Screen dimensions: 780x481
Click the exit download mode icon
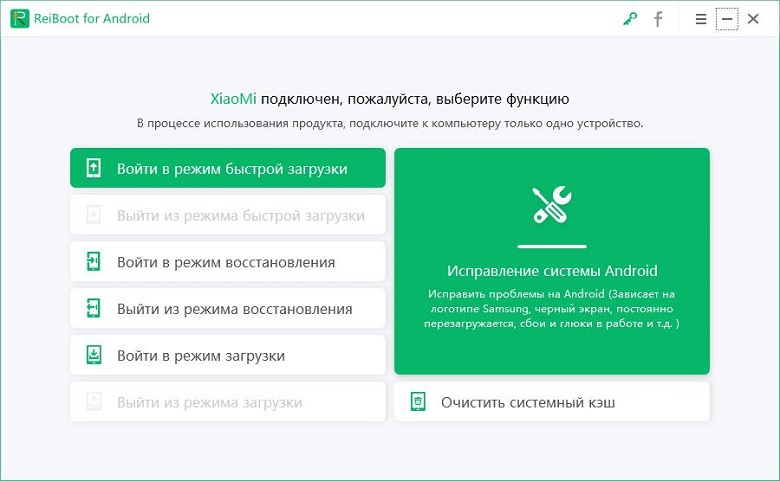pos(94,402)
